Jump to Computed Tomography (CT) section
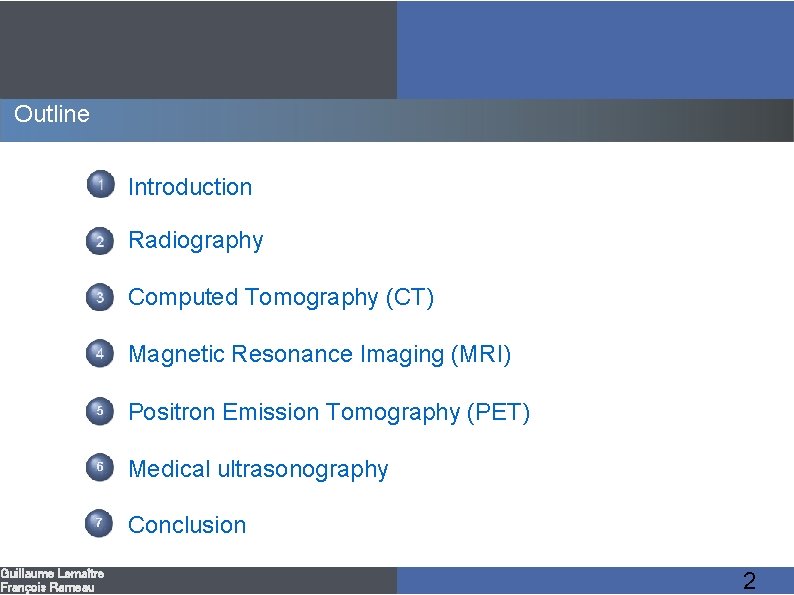Image resolution: width=794 pixels, height=595 pixels. [x=281, y=297]
